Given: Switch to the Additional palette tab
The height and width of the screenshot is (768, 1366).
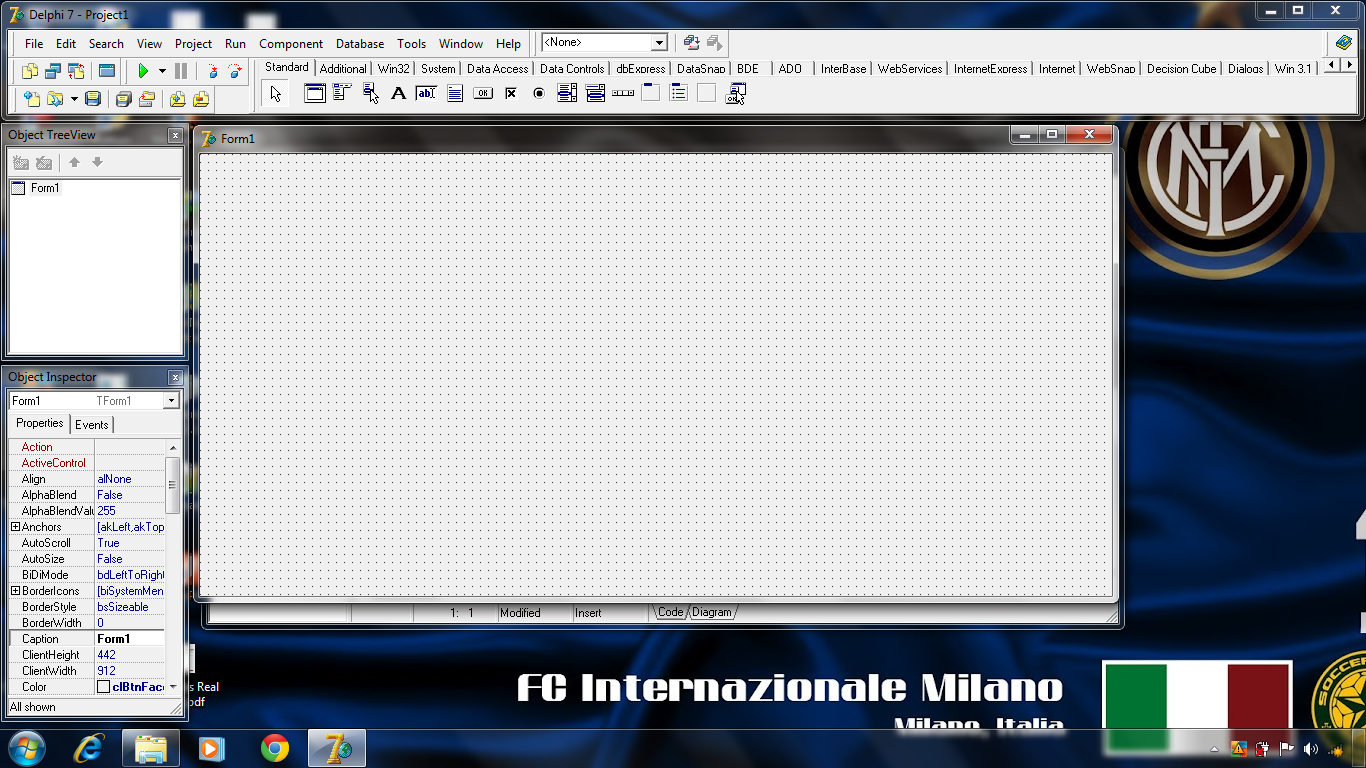Looking at the screenshot, I should (343, 69).
